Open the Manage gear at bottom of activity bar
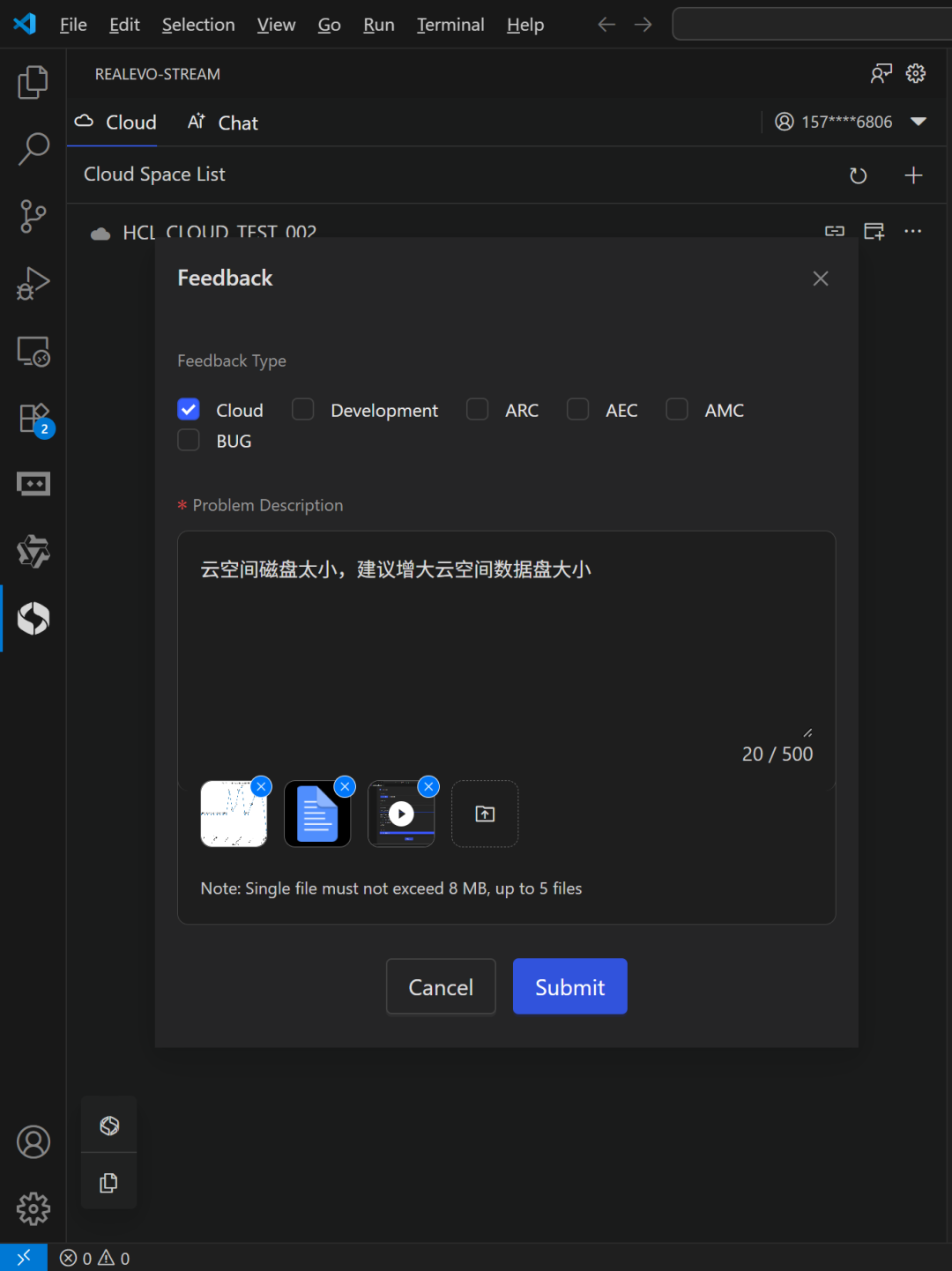Image resolution: width=952 pixels, height=1271 pixels. pos(33,1208)
